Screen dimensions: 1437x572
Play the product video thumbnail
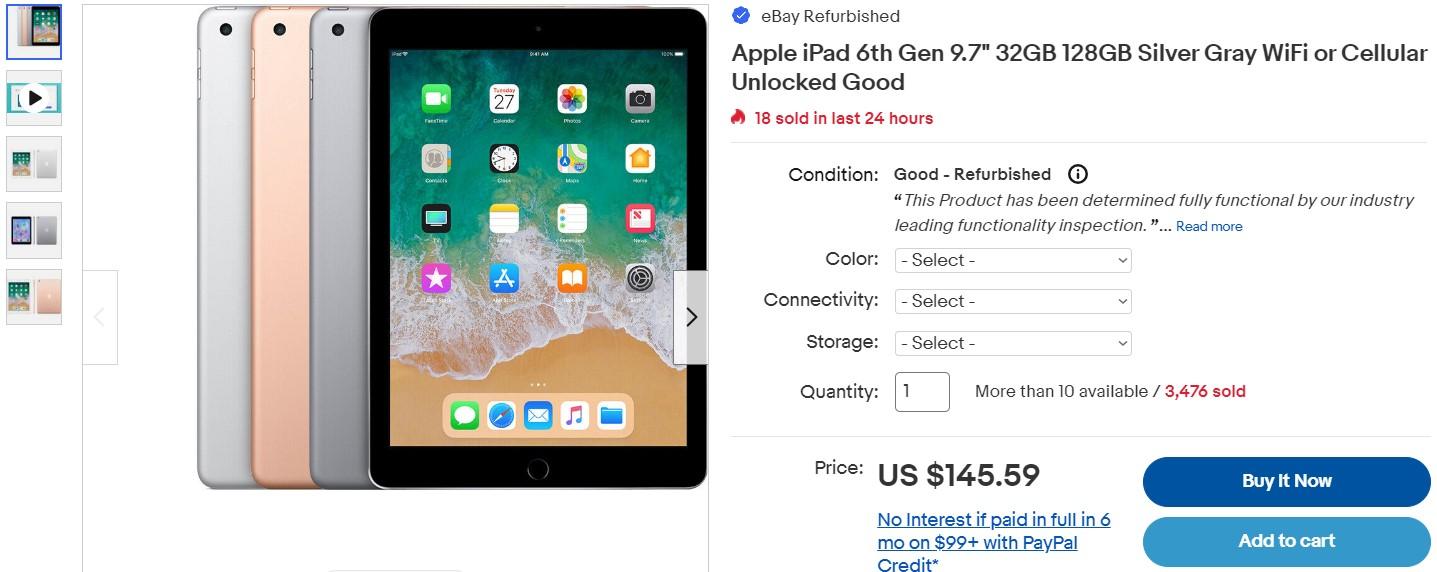coord(34,98)
